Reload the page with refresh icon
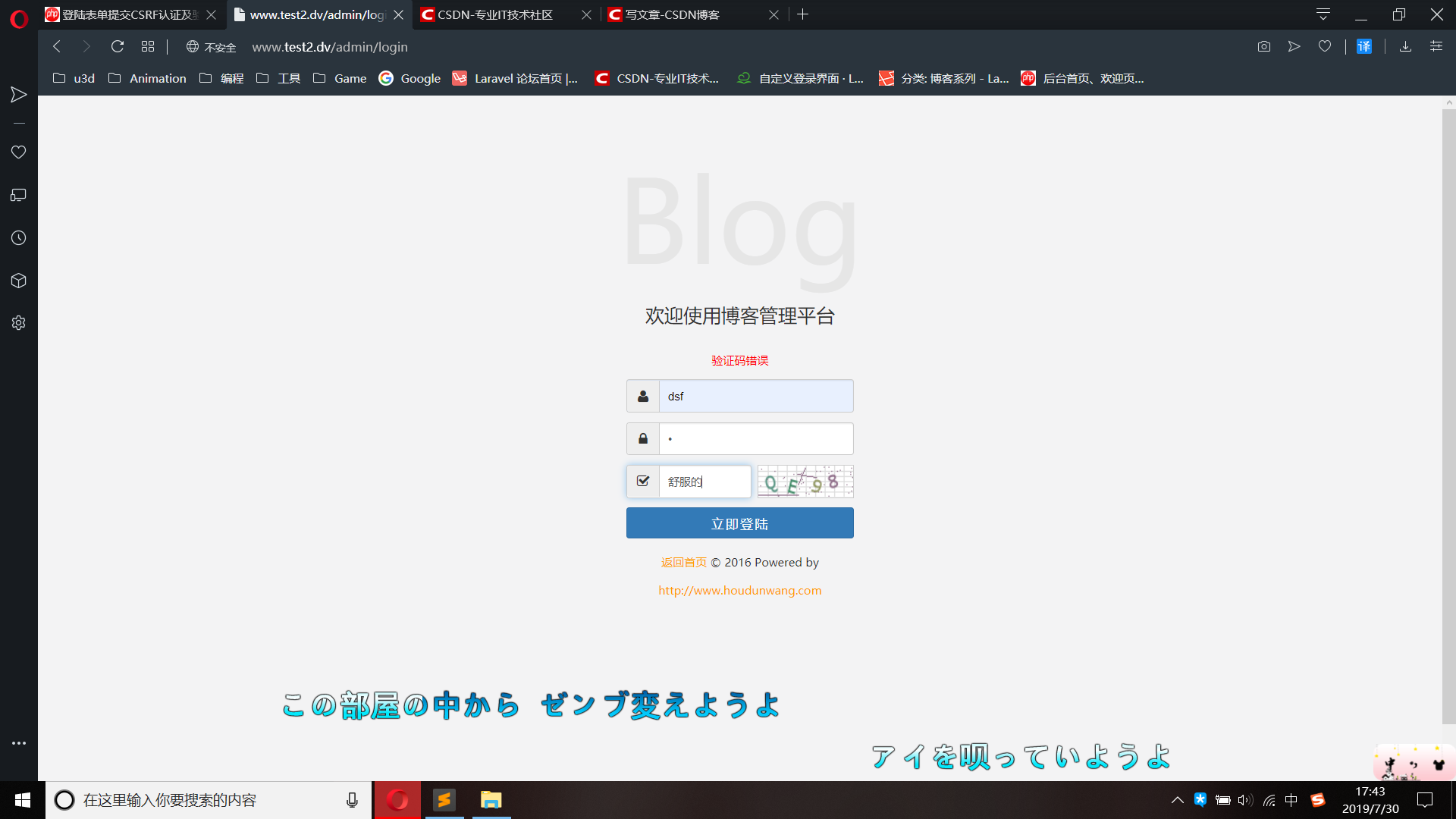The image size is (1456, 819). [x=117, y=46]
